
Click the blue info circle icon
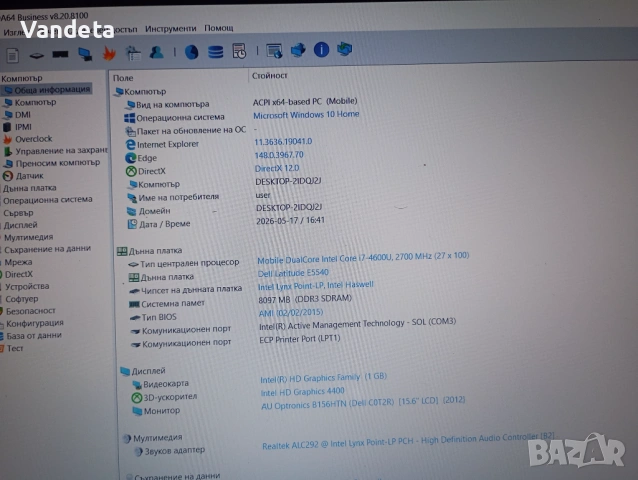[321, 50]
